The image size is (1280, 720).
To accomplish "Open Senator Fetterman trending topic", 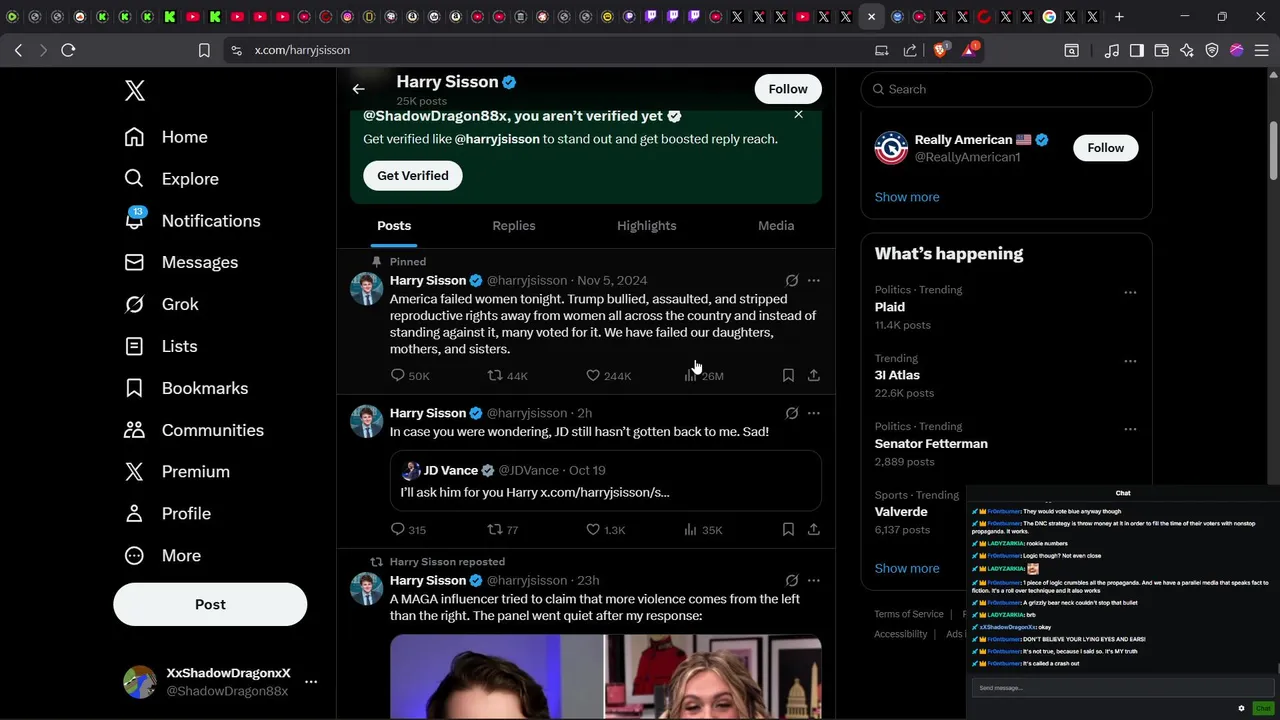I will [931, 444].
